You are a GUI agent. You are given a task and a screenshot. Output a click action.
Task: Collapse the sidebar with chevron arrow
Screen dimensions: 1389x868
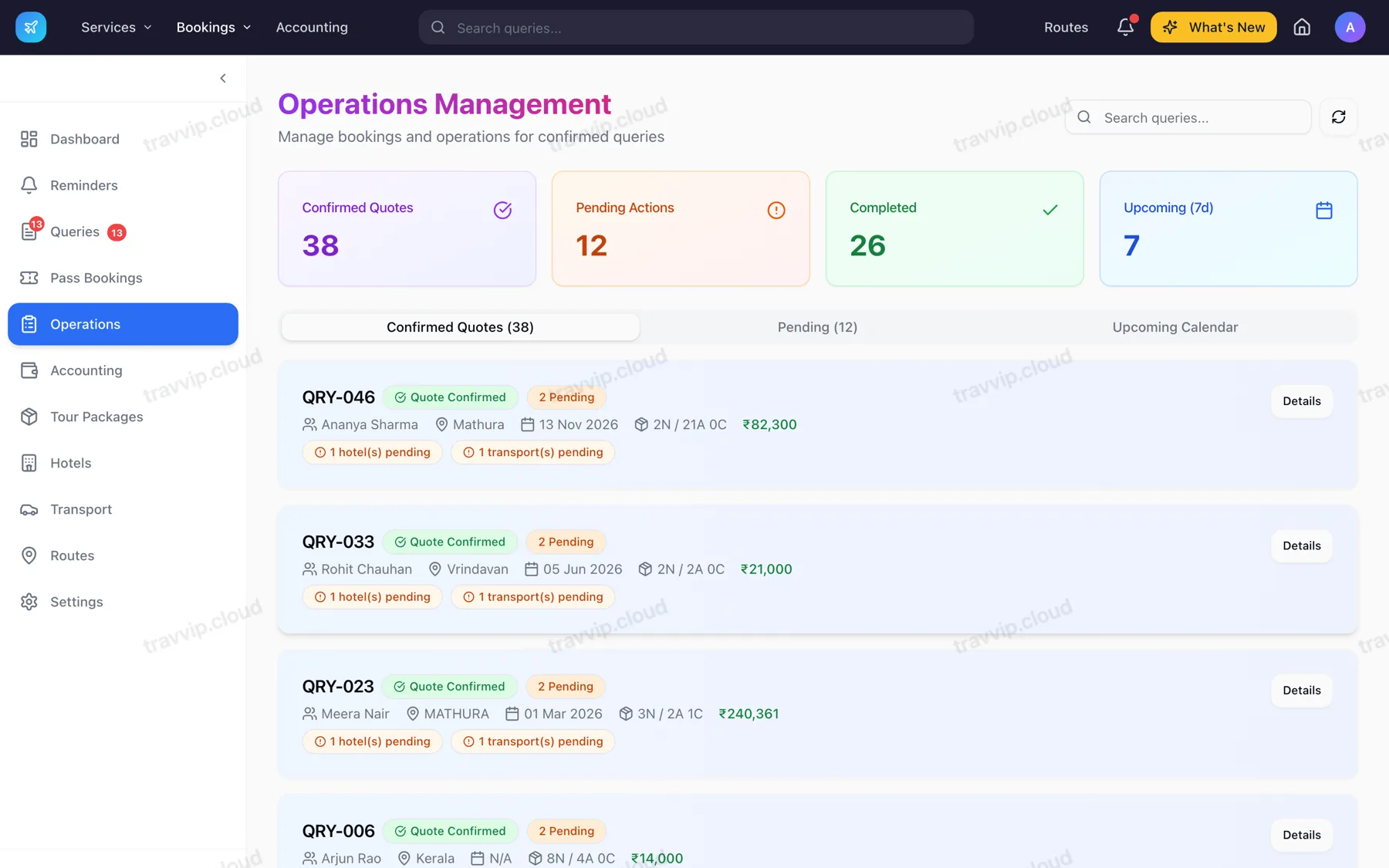pyautogui.click(x=223, y=78)
